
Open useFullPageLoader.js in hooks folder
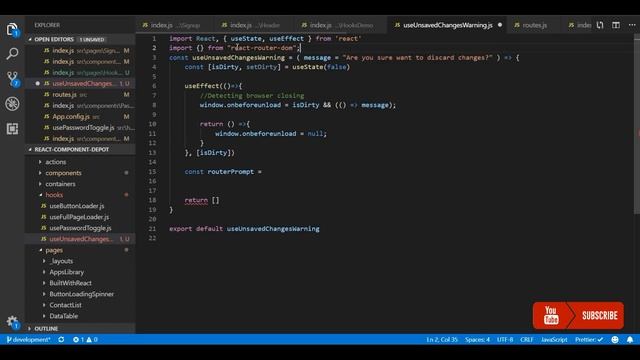point(79,217)
